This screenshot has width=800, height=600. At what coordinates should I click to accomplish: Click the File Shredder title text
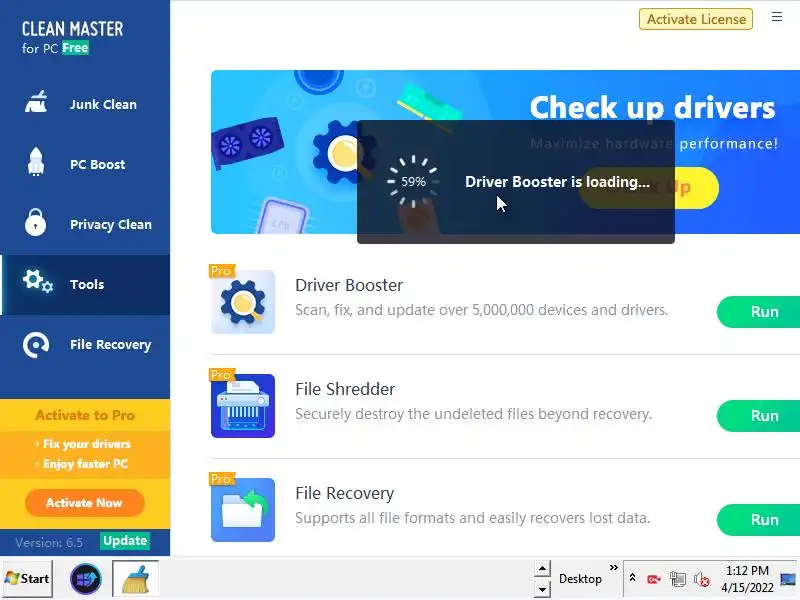345,389
